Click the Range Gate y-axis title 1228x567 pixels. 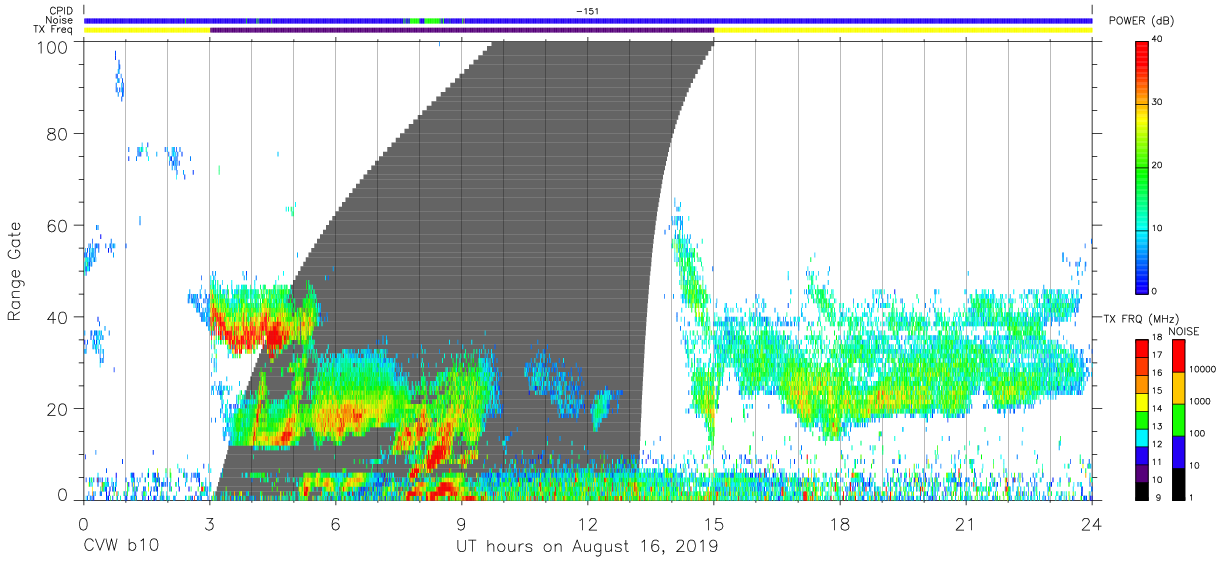click(x=16, y=271)
